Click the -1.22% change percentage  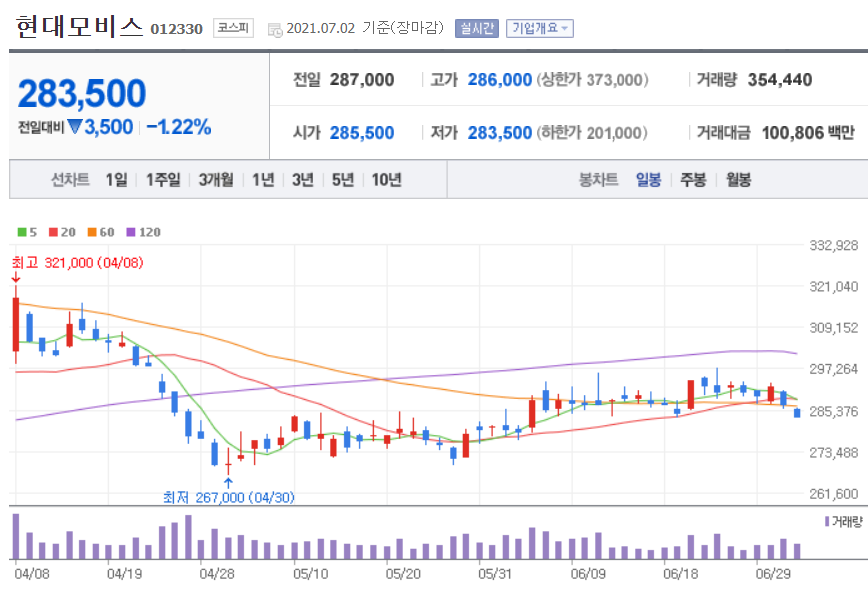point(179,127)
